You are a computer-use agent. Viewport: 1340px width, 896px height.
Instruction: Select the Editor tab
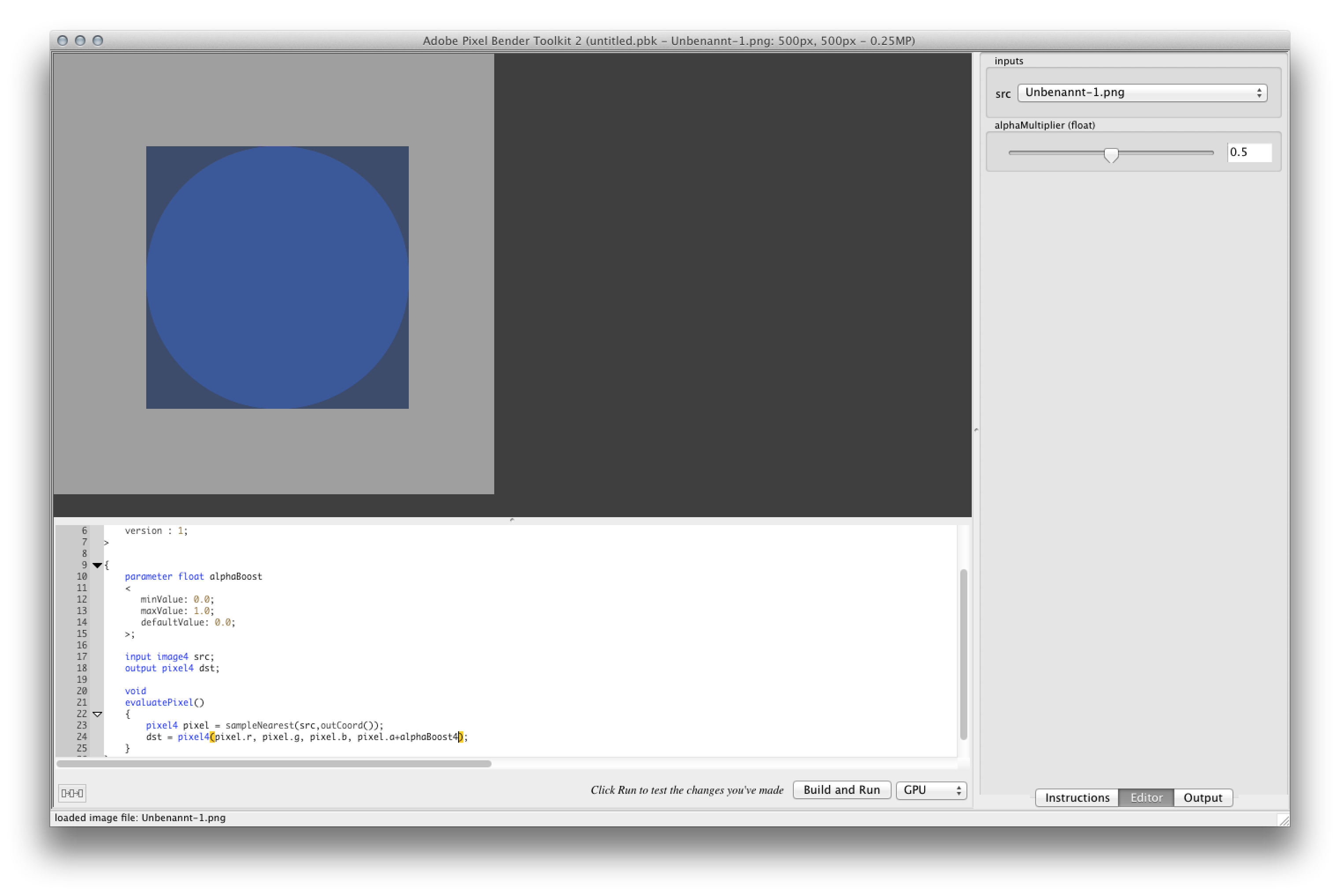[1146, 797]
